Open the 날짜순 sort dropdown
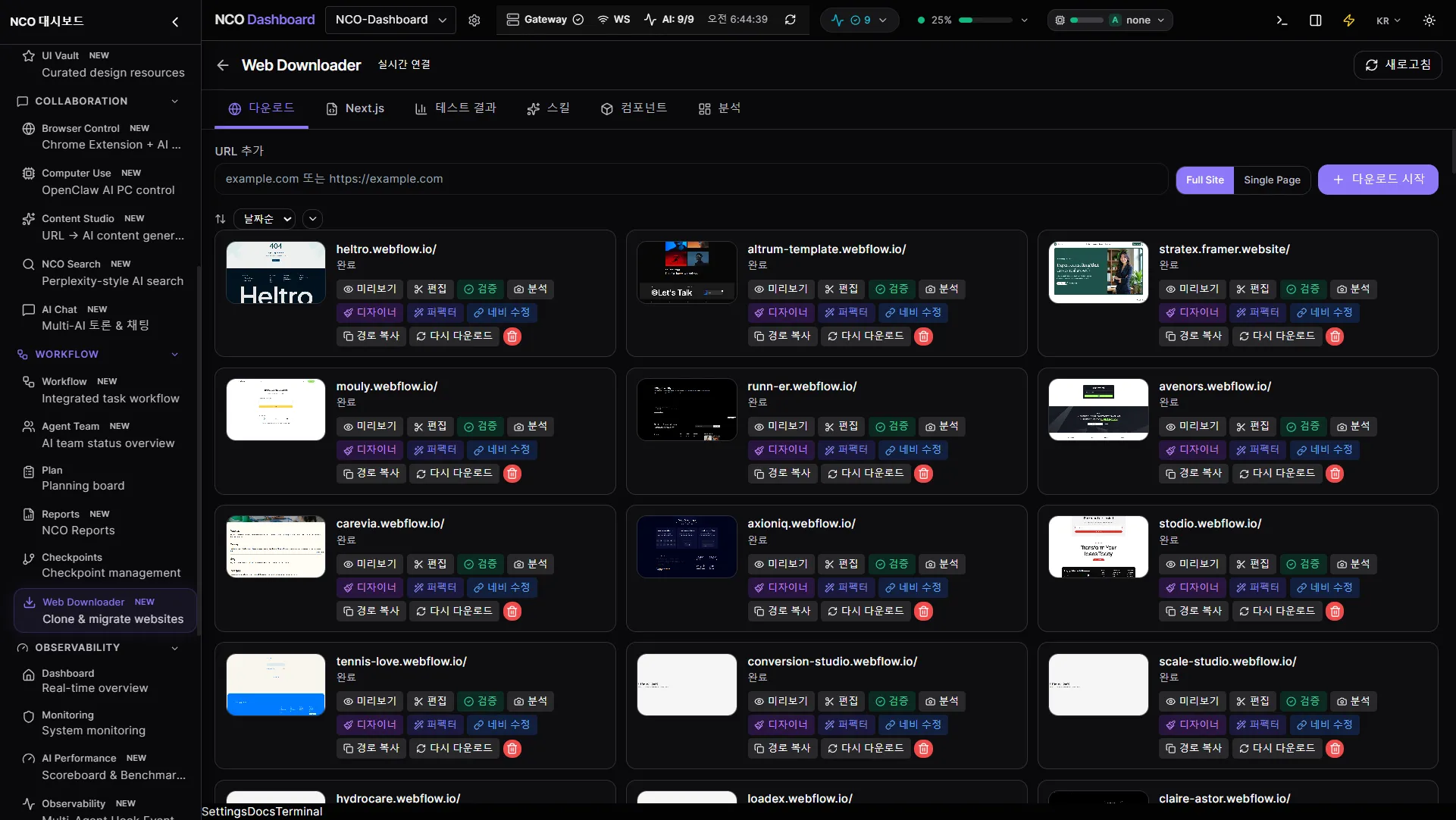 tap(265, 219)
